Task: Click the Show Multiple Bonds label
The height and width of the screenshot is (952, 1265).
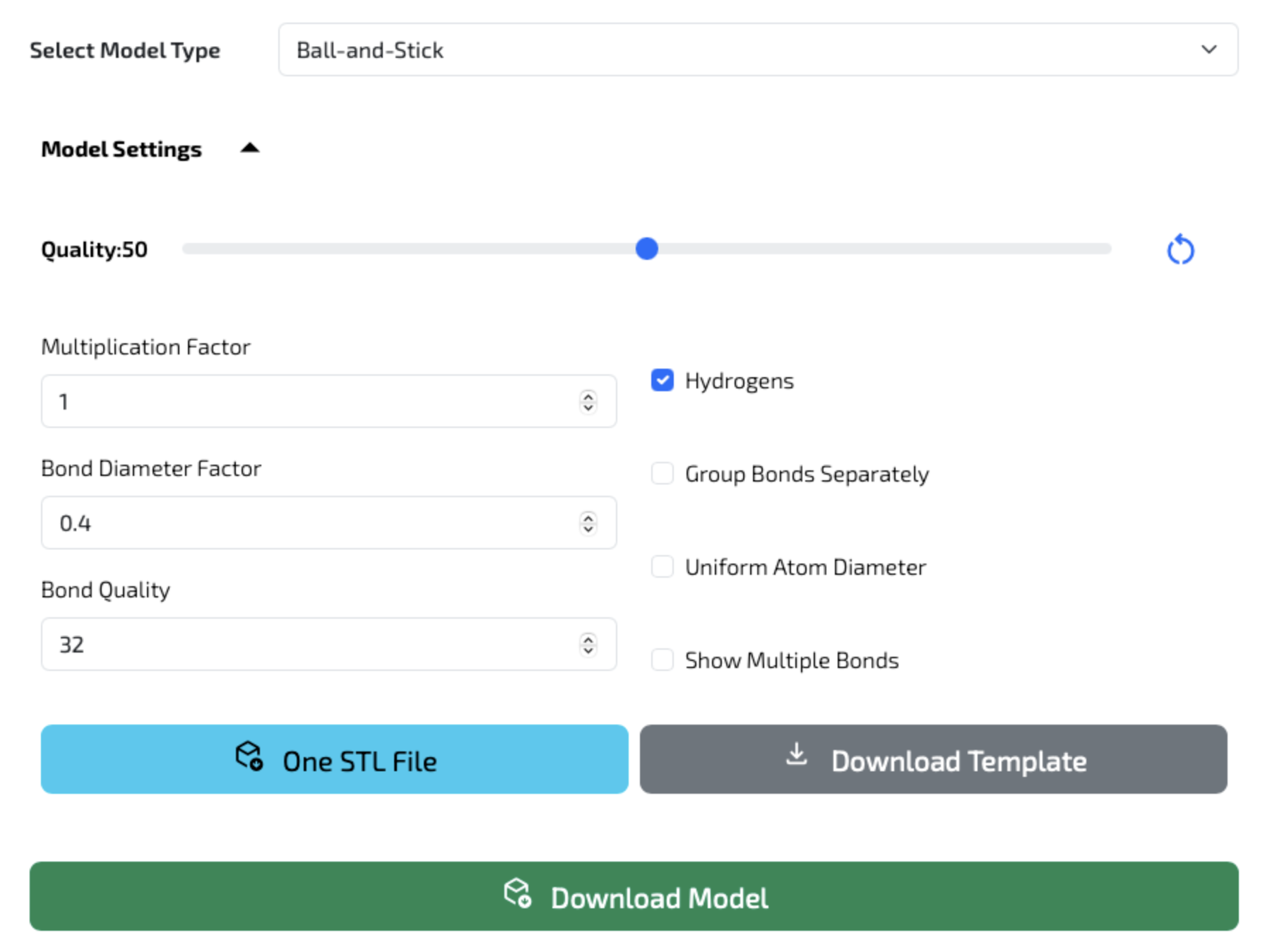Action: pyautogui.click(x=792, y=660)
